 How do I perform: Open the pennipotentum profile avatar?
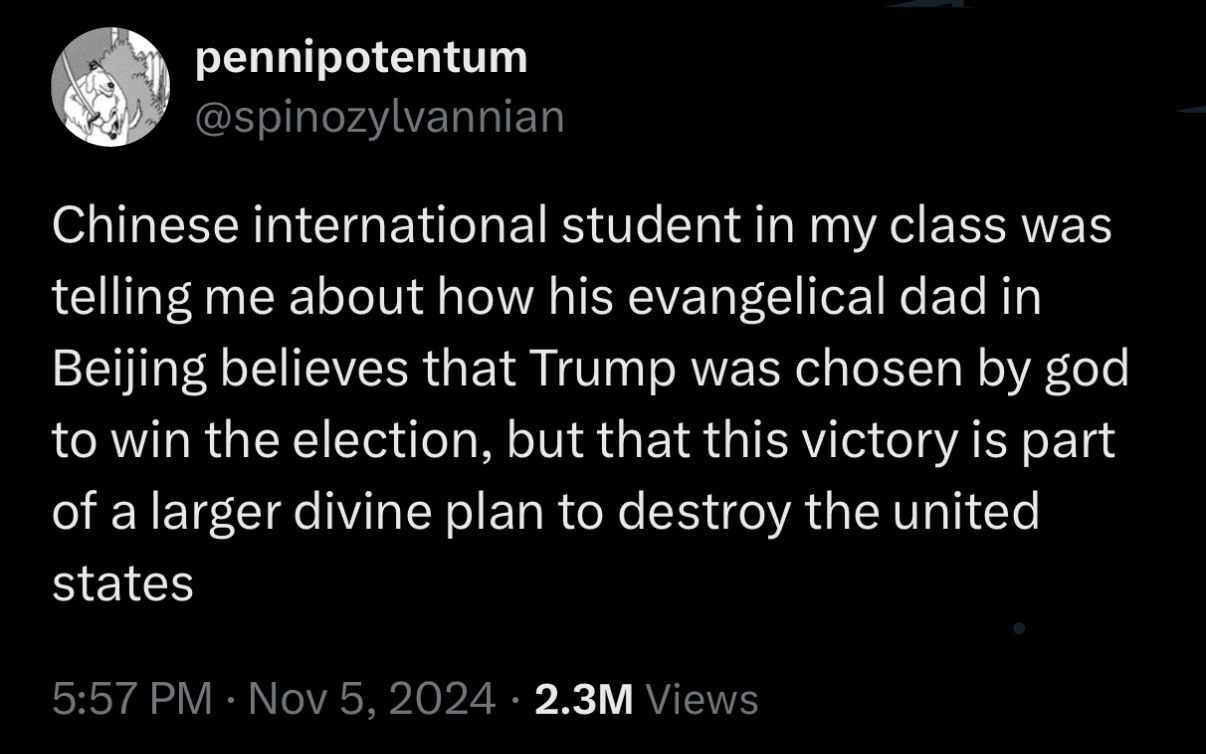coord(111,87)
